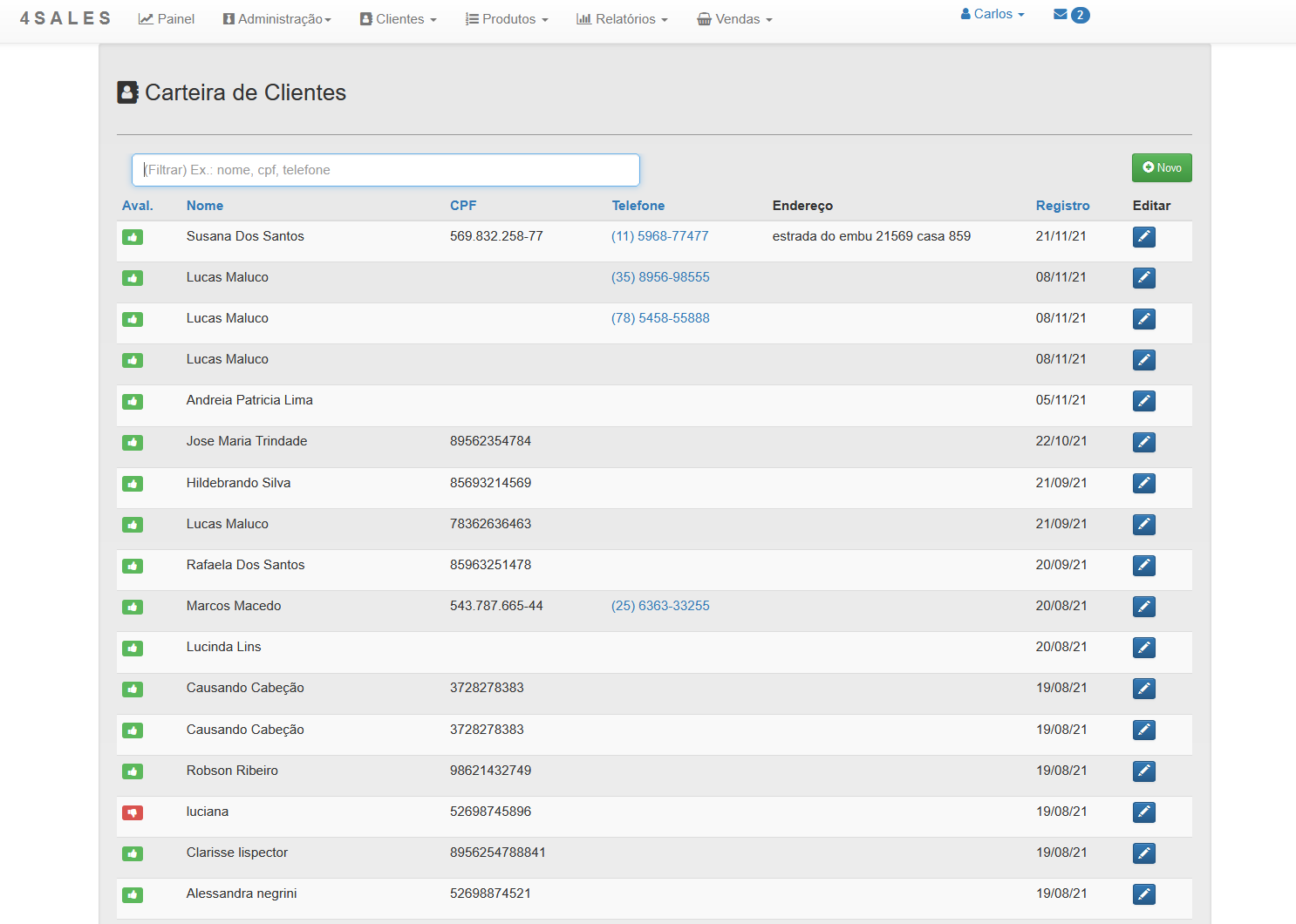Click the edit pencil for Susana Dos Santos
The height and width of the screenshot is (924, 1296).
[1143, 237]
